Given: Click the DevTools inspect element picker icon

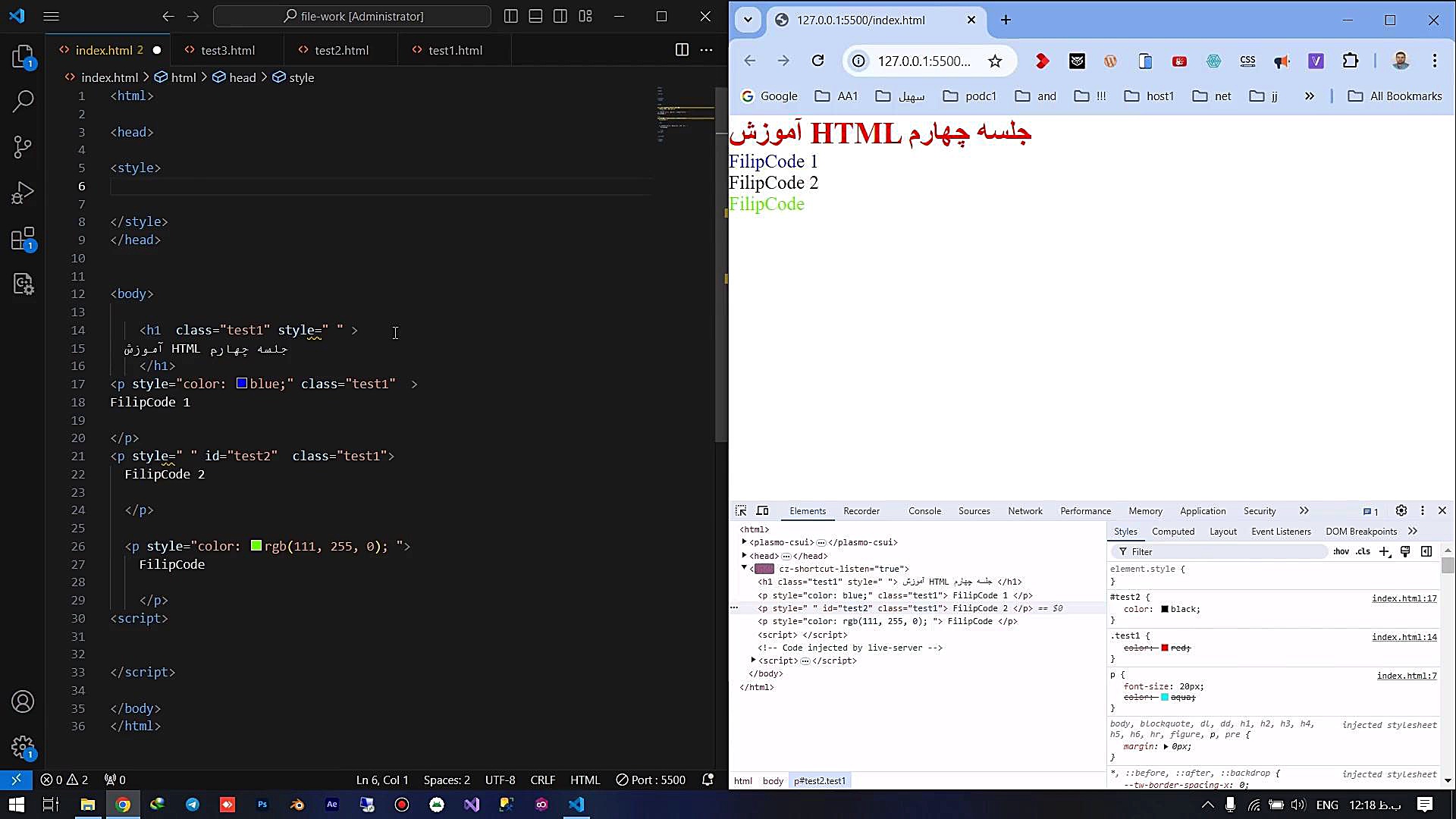Looking at the screenshot, I should (x=741, y=511).
